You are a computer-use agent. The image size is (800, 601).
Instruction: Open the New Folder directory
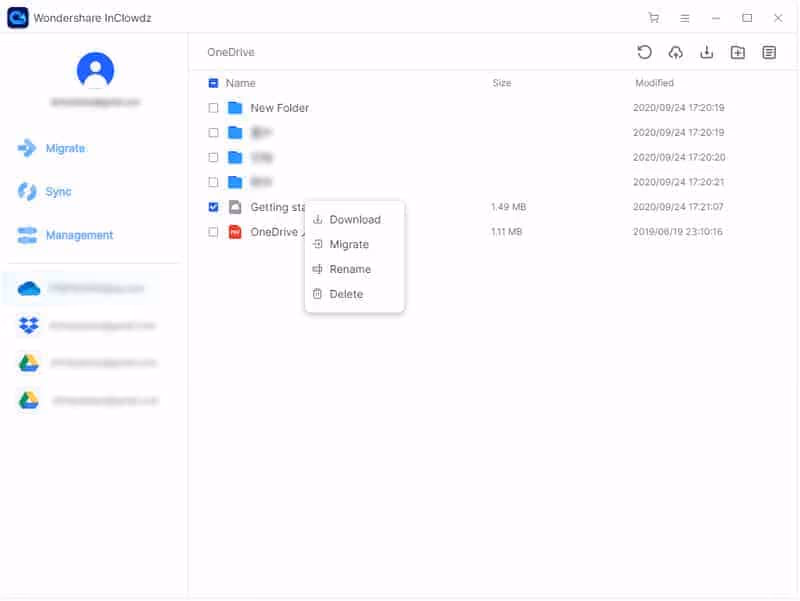(x=280, y=107)
